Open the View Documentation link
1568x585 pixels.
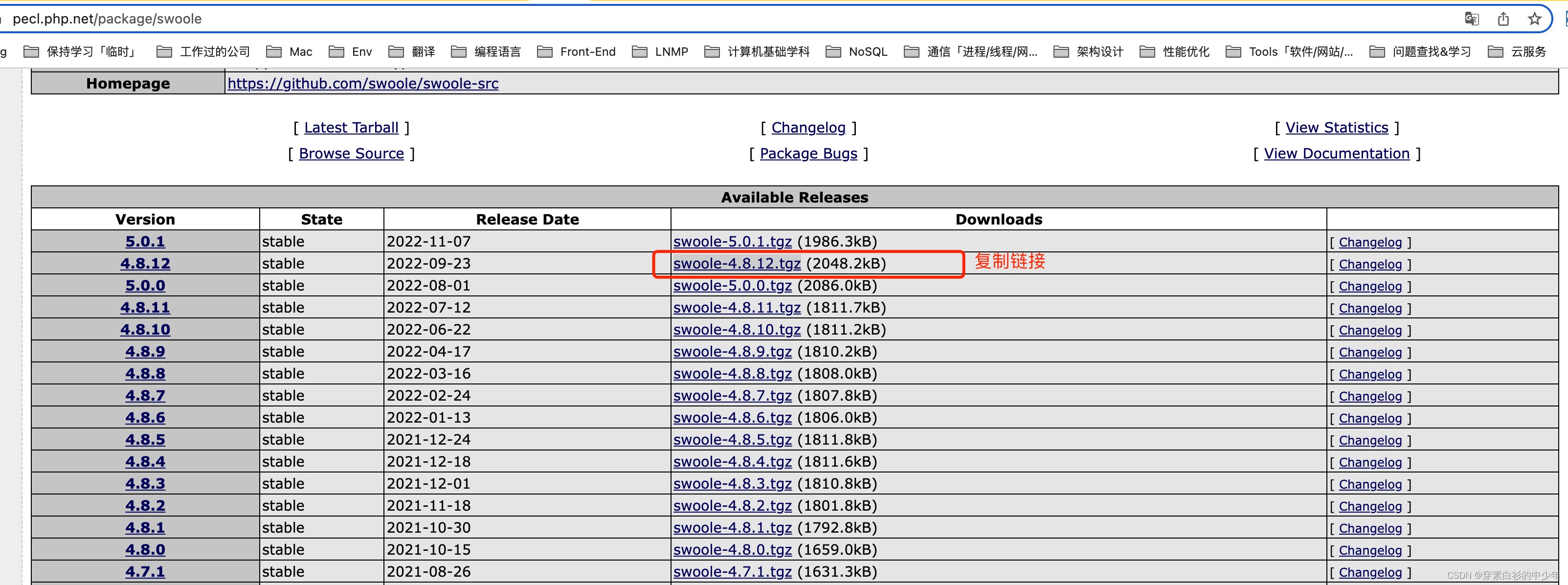pyautogui.click(x=1336, y=154)
